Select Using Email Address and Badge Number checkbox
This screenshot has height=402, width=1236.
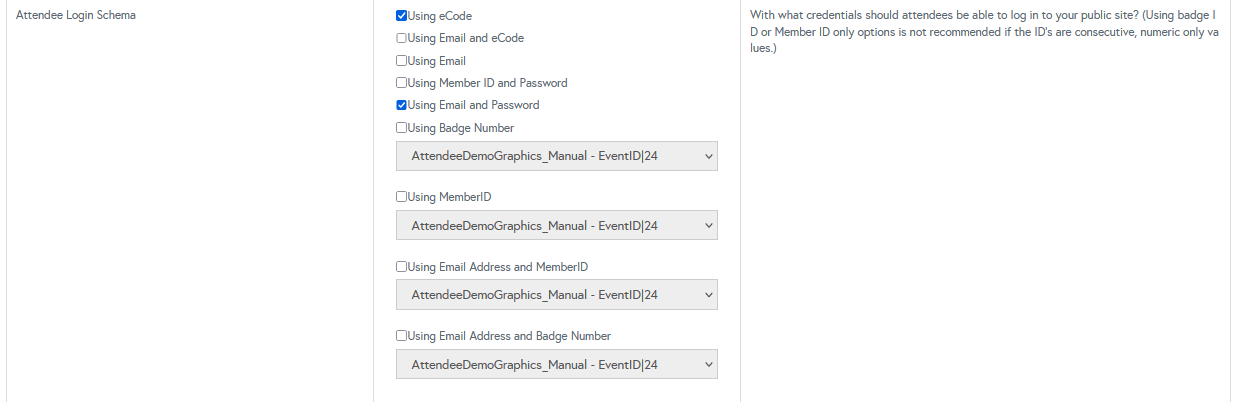coord(402,336)
